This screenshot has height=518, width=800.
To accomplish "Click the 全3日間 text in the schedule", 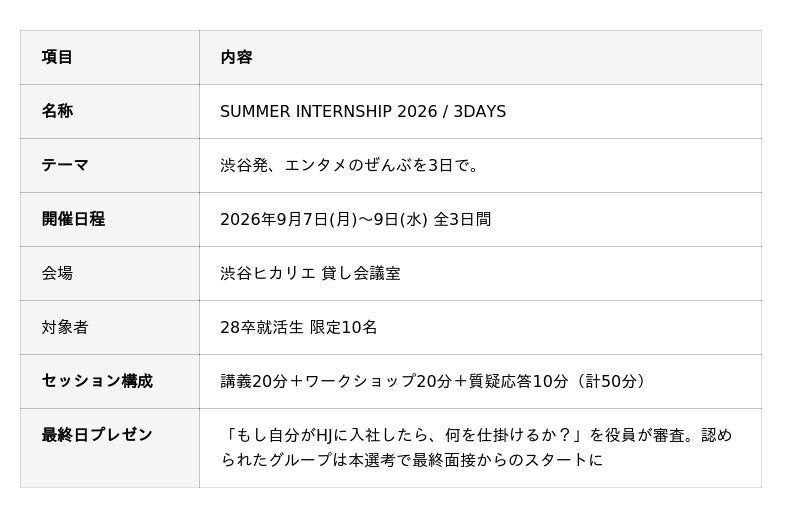I will [x=462, y=219].
